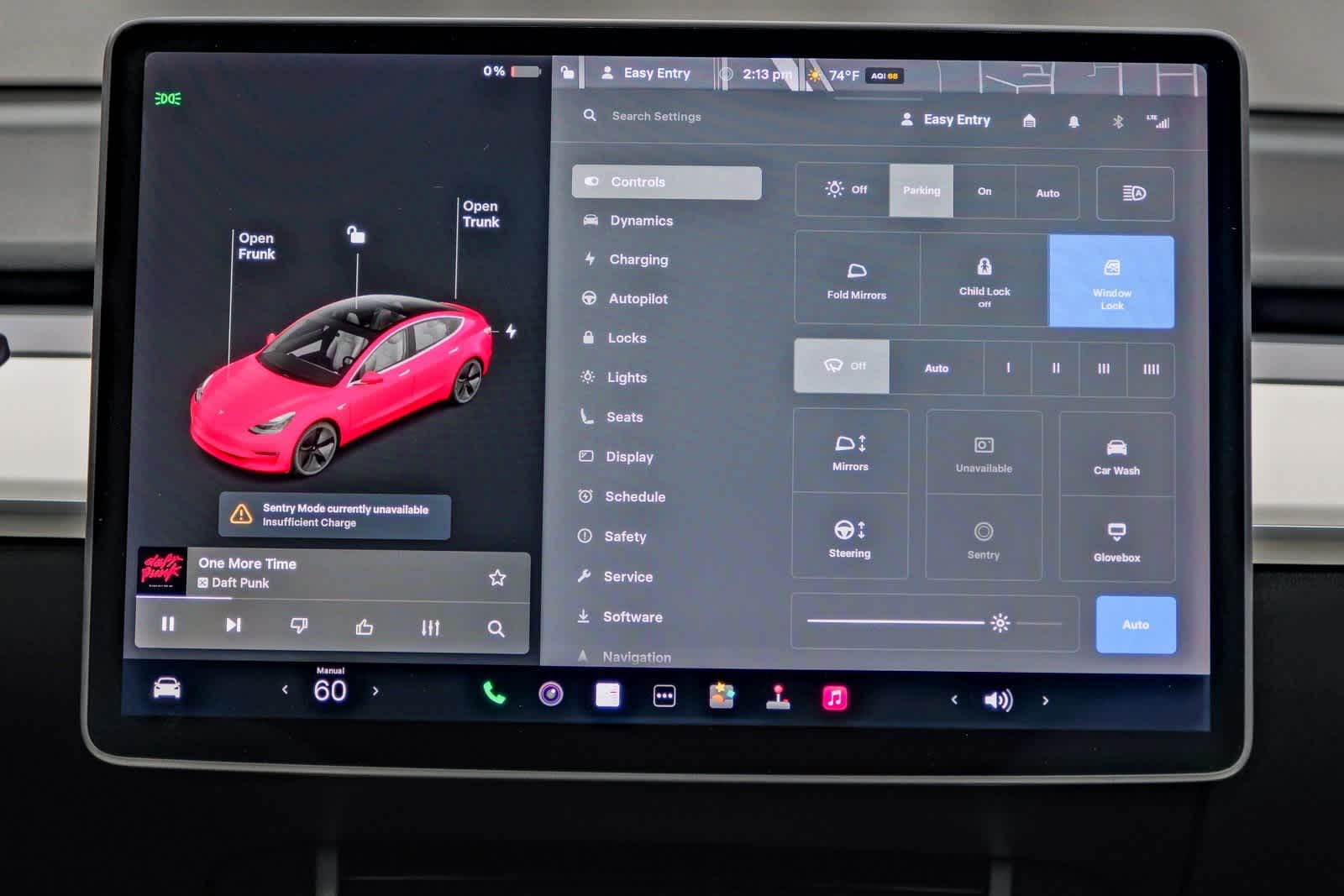
Task: Skip to the next track
Action: [234, 625]
